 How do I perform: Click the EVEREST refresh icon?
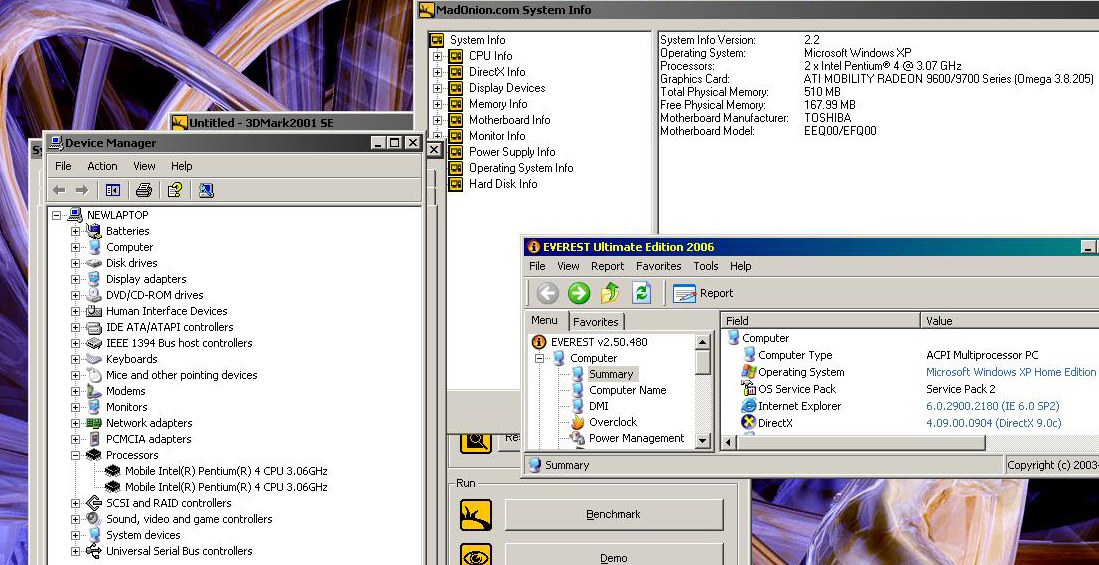click(641, 293)
